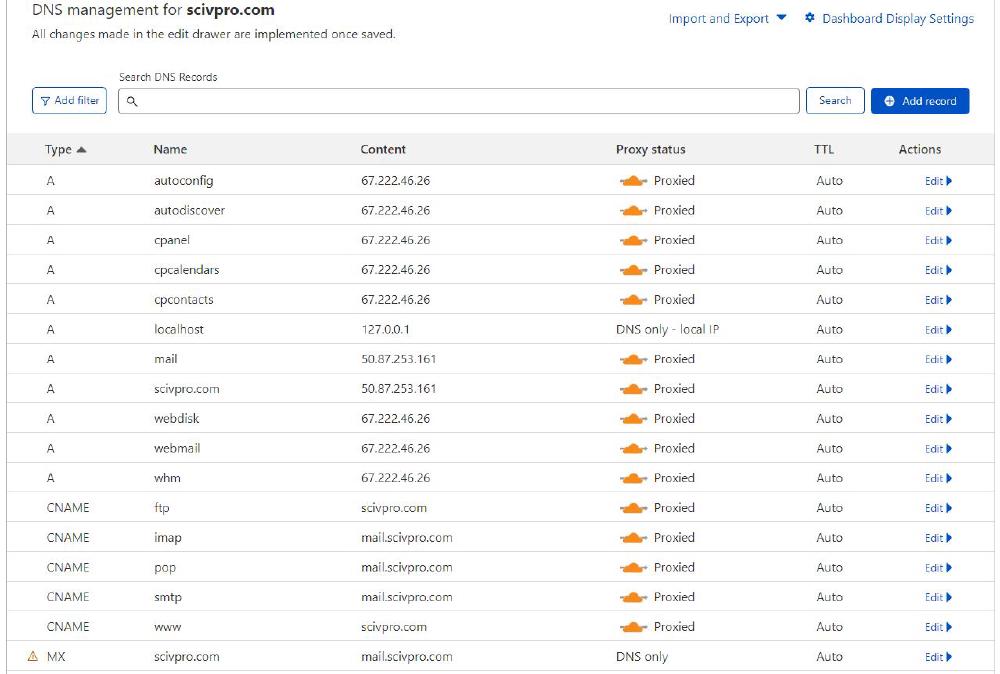Open Edit for the pop CNAME record

[x=938, y=568]
